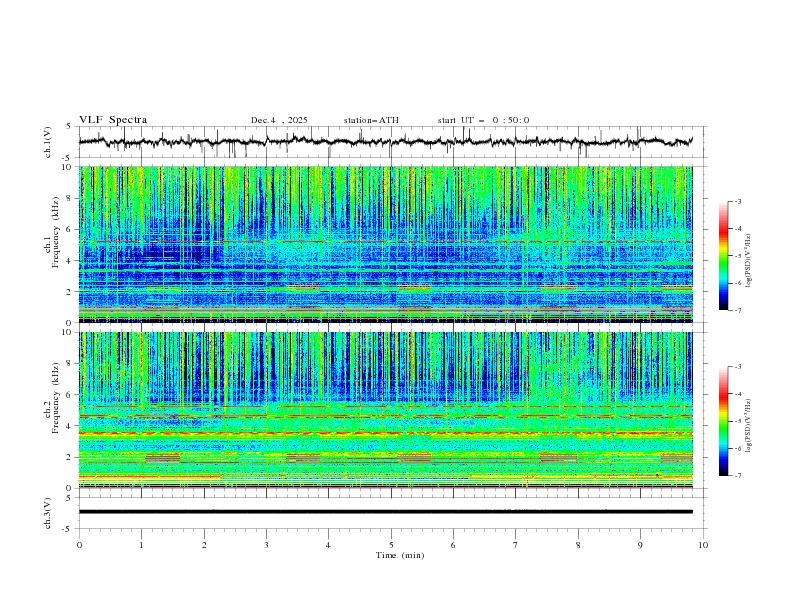Click time axis tick label "1"
This screenshot has width=792, height=612.
pyautogui.click(x=141, y=545)
